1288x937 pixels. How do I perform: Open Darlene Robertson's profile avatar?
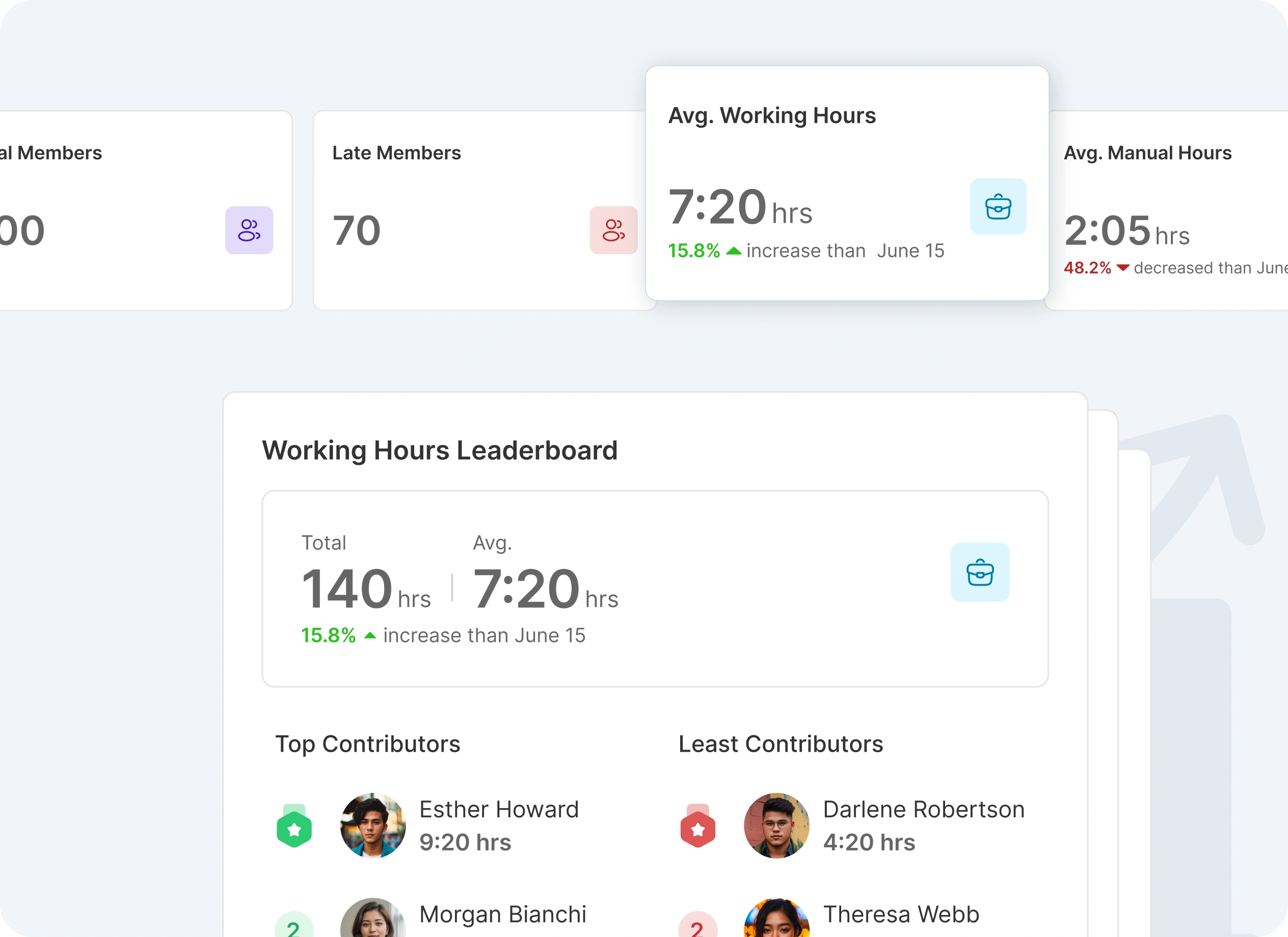[x=776, y=826]
